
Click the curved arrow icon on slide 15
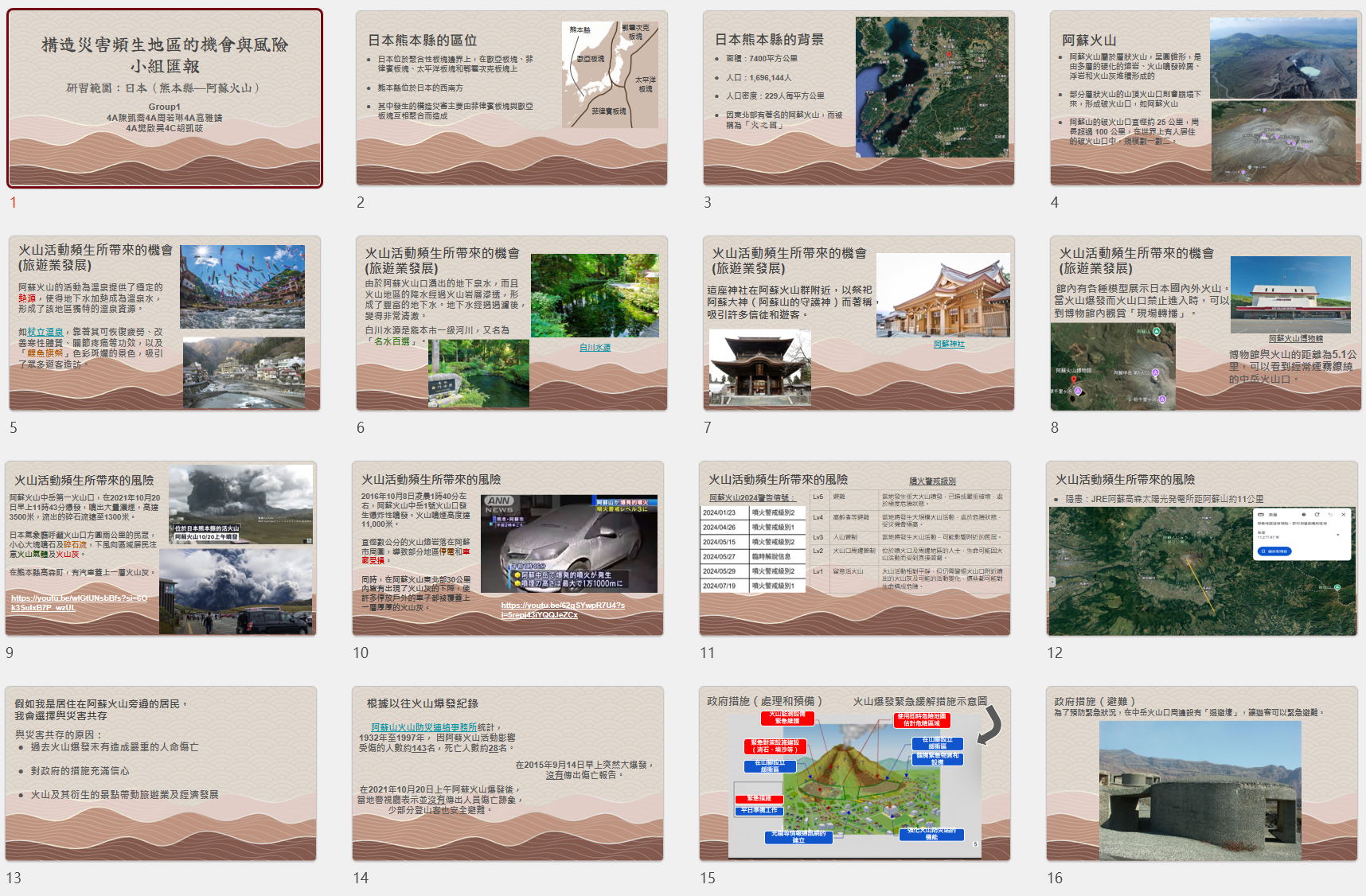point(989,725)
